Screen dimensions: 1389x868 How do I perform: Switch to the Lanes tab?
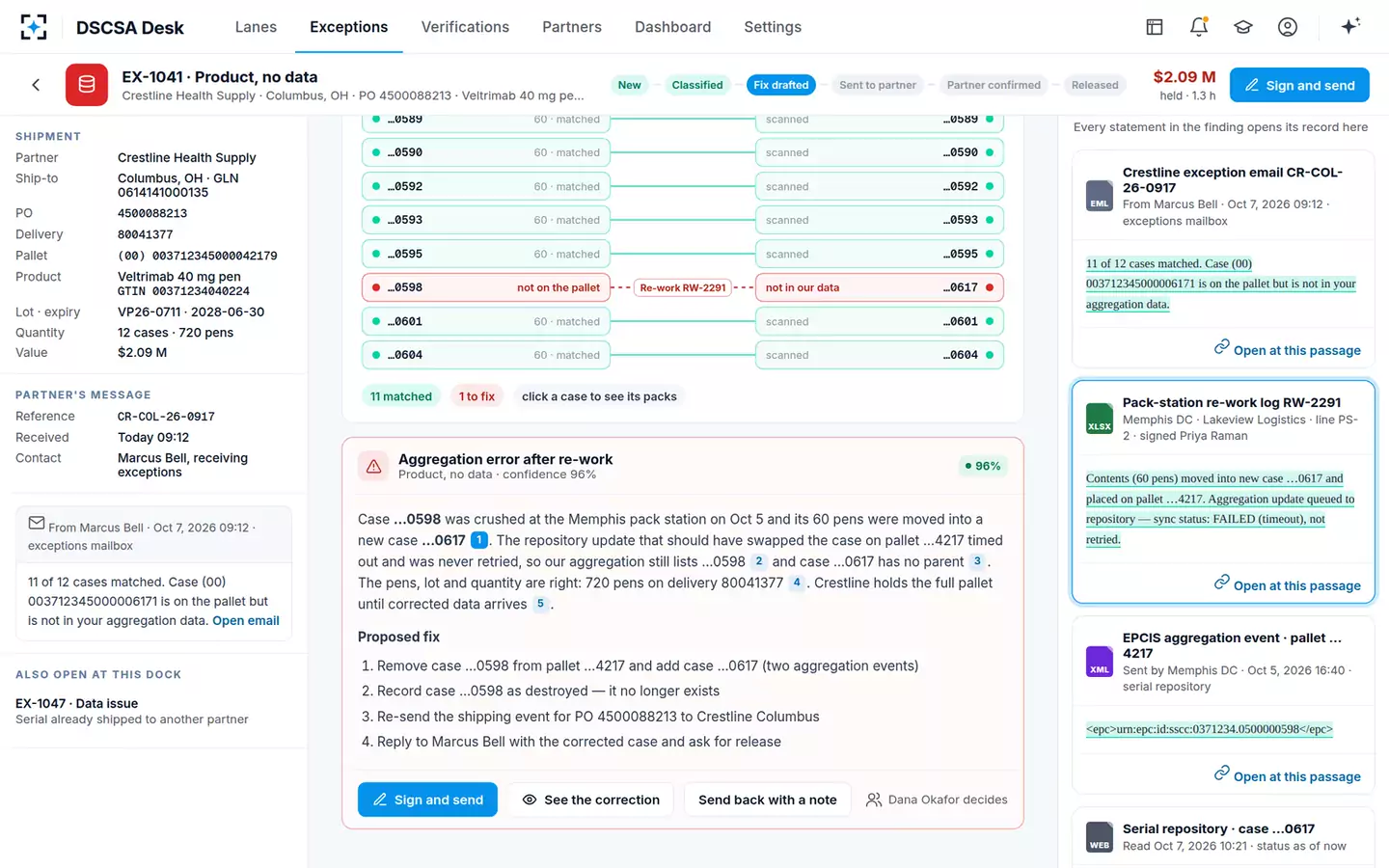pos(256,27)
